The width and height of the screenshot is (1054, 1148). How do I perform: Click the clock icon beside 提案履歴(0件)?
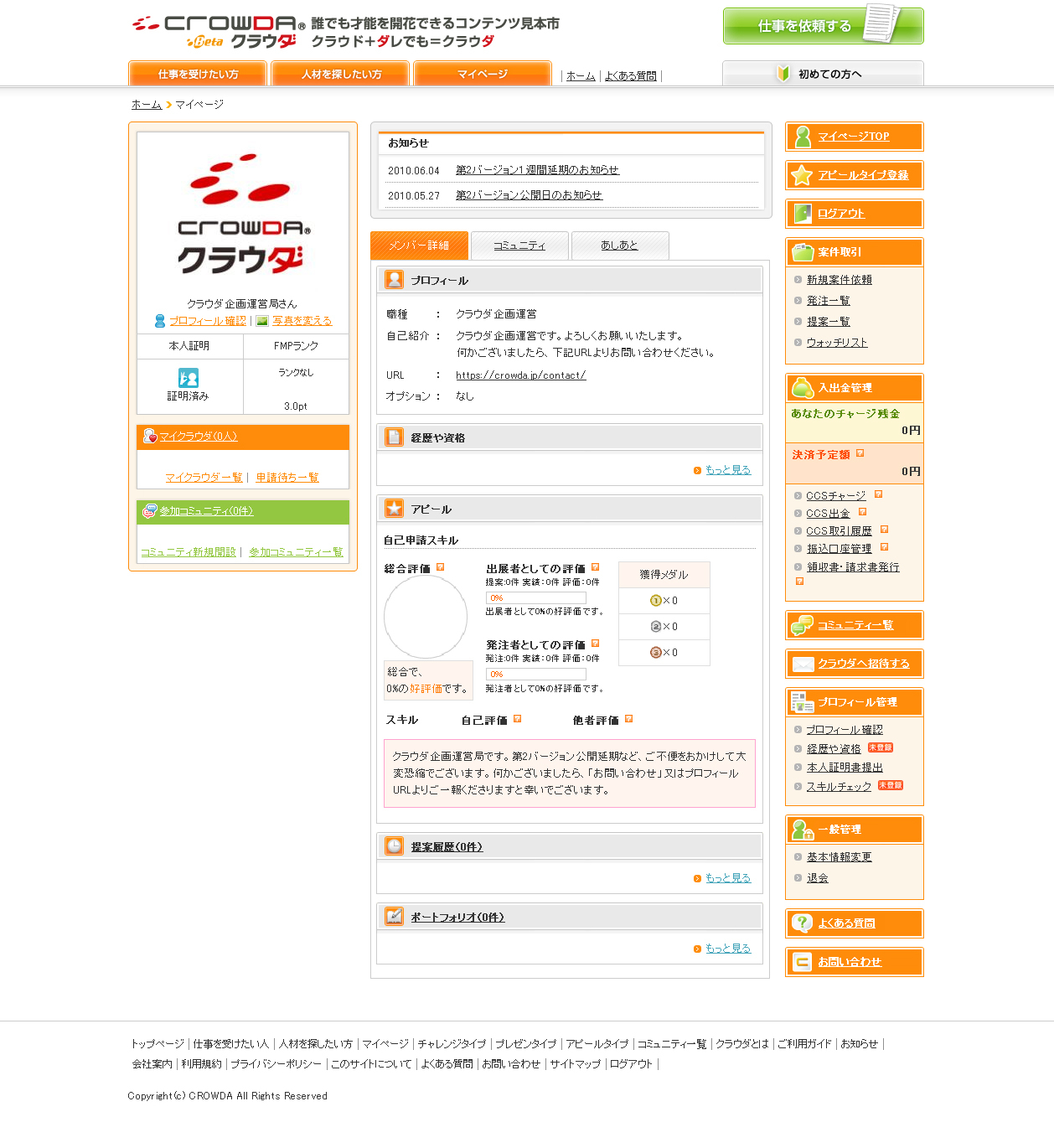pyautogui.click(x=395, y=846)
